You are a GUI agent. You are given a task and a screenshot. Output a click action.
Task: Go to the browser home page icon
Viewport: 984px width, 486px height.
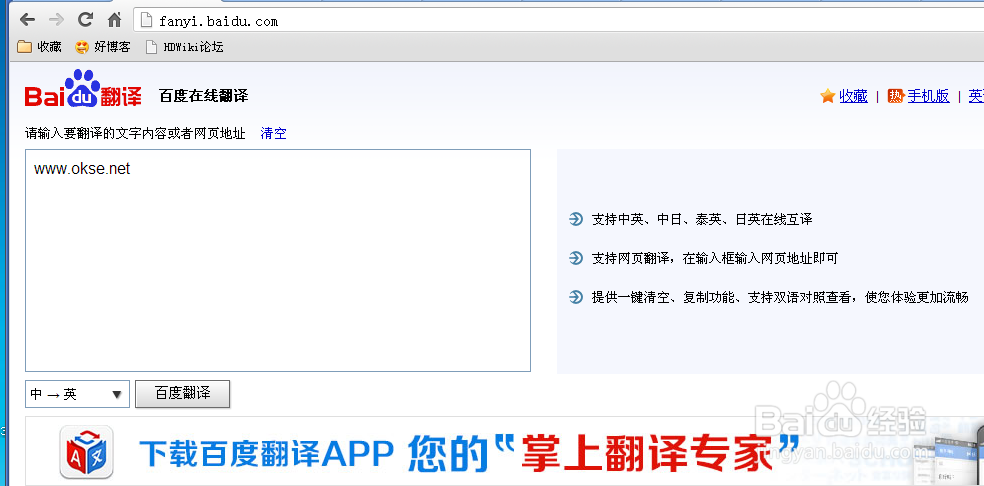point(114,20)
